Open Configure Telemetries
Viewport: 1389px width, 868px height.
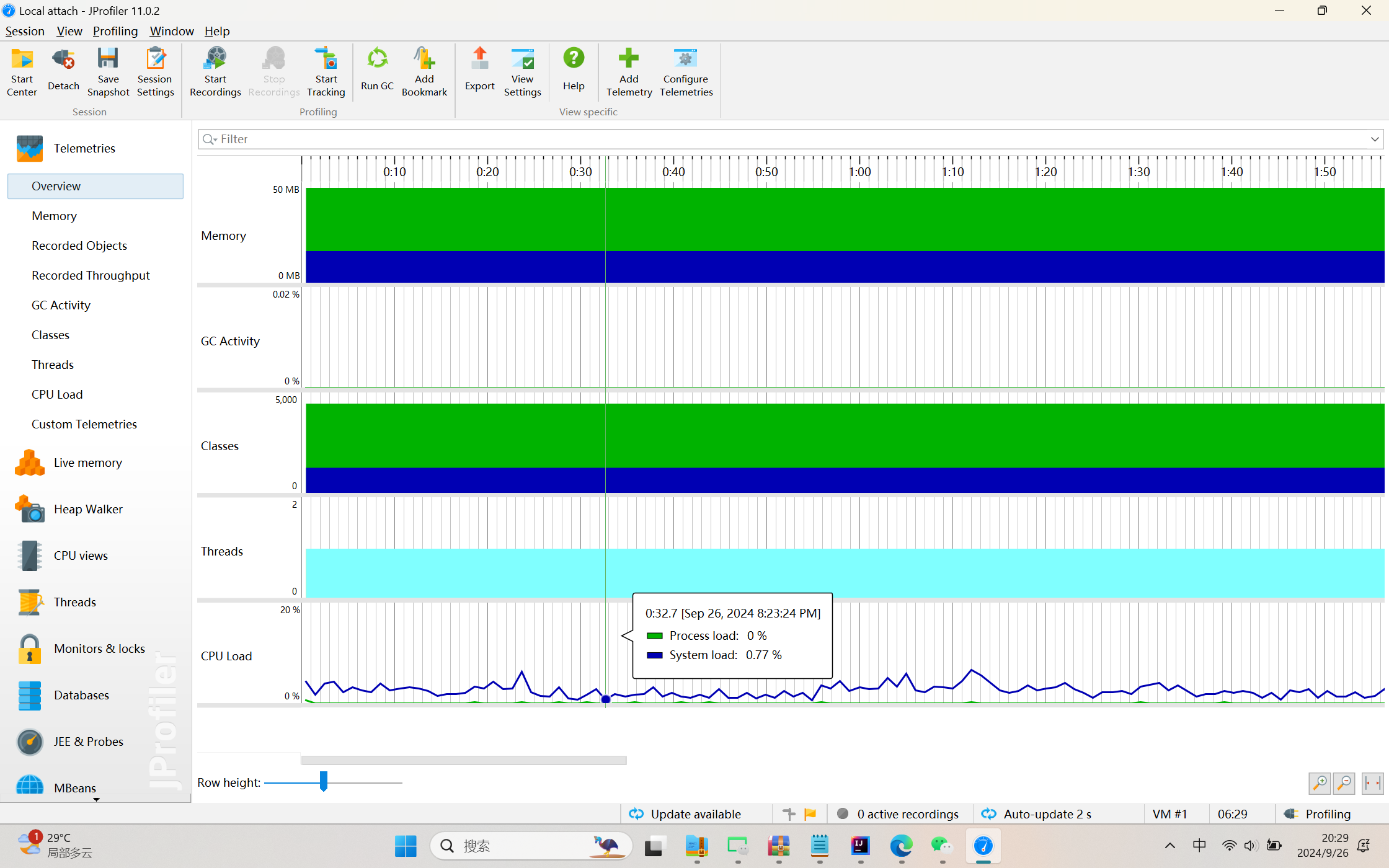(686, 71)
